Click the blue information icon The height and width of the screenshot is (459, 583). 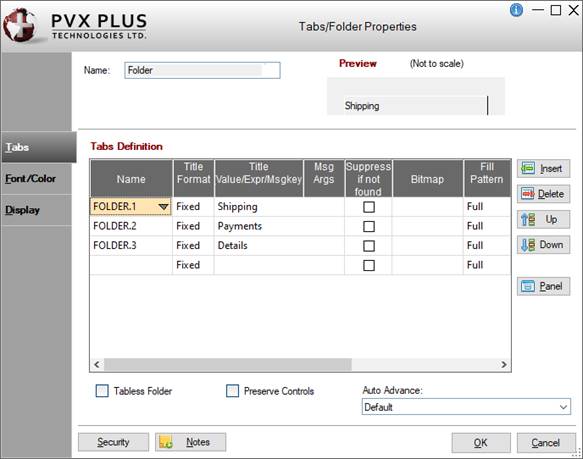(x=516, y=10)
